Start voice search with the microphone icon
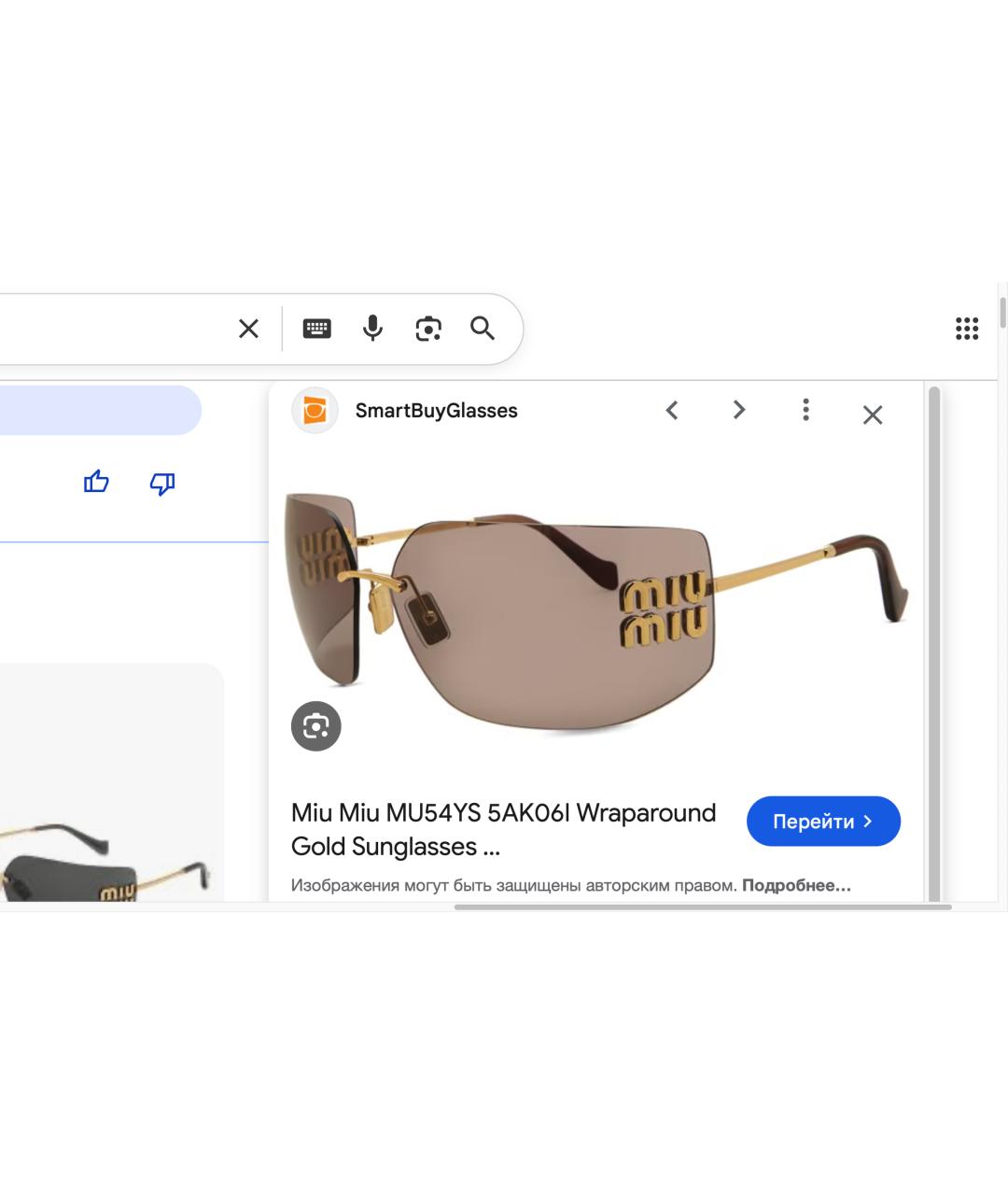Screen dimensions: 1008x1195 372,329
